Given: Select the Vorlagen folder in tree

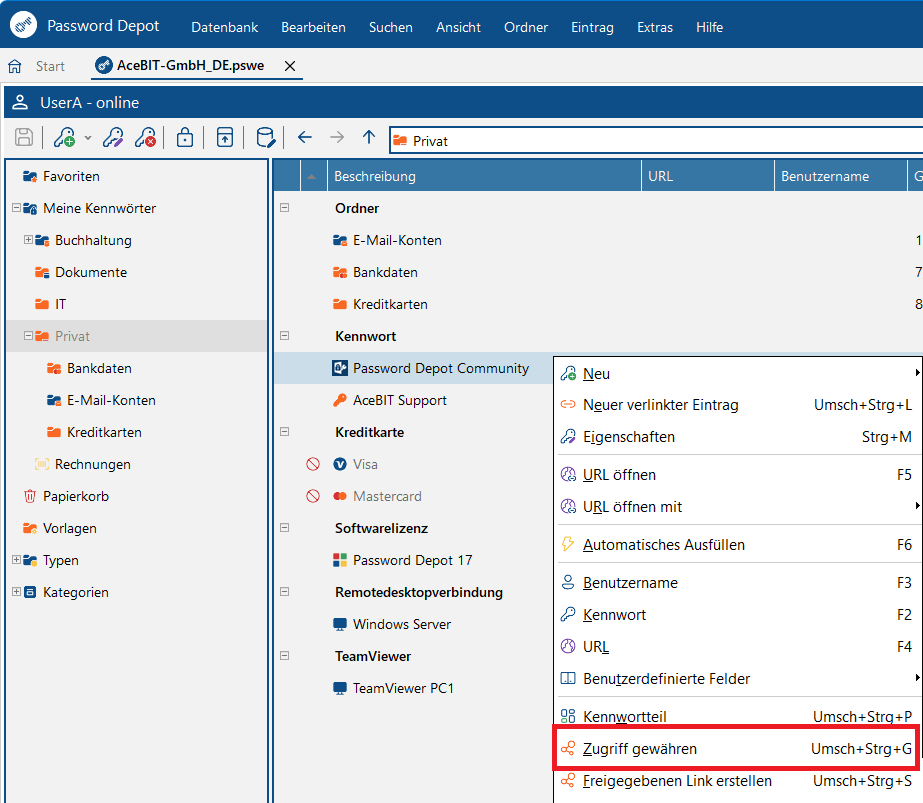Looking at the screenshot, I should click(x=69, y=528).
